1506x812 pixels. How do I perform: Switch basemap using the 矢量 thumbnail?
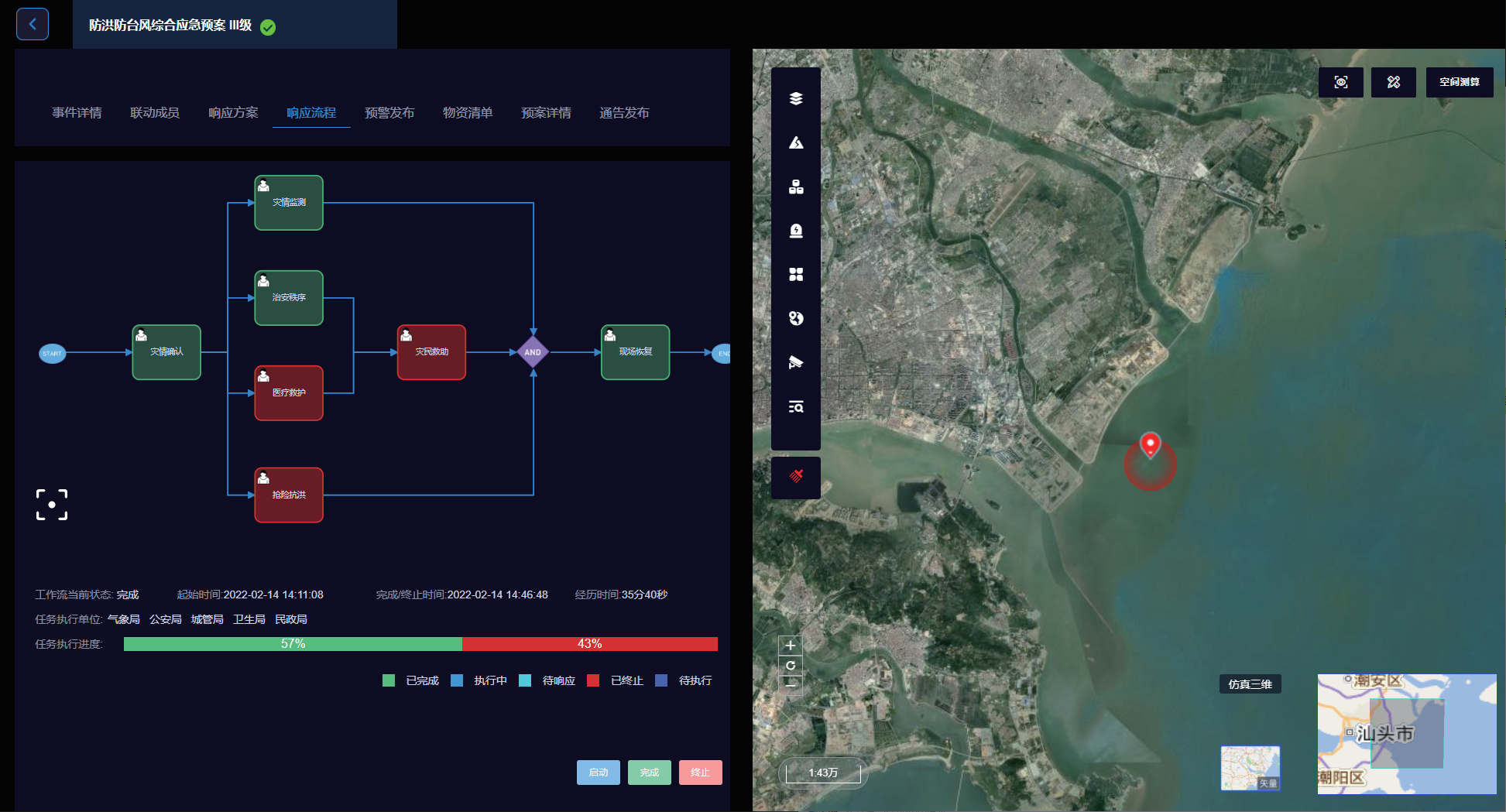[1250, 768]
